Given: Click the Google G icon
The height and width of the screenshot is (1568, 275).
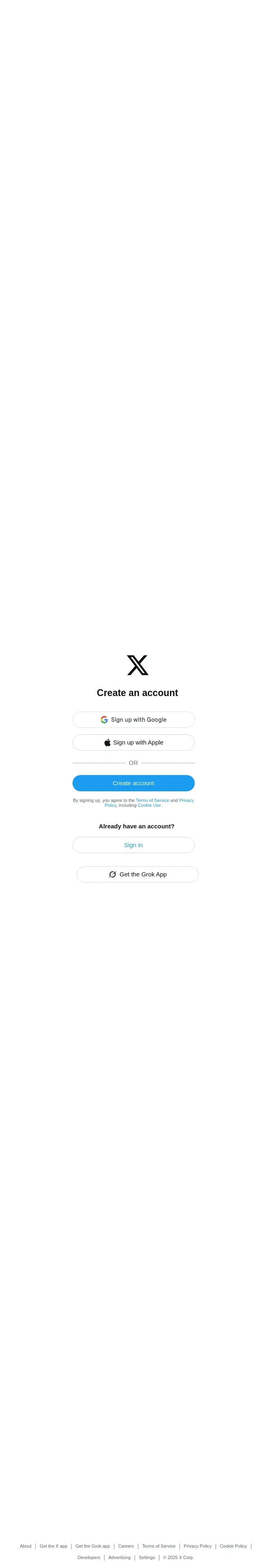Looking at the screenshot, I should coord(104,719).
